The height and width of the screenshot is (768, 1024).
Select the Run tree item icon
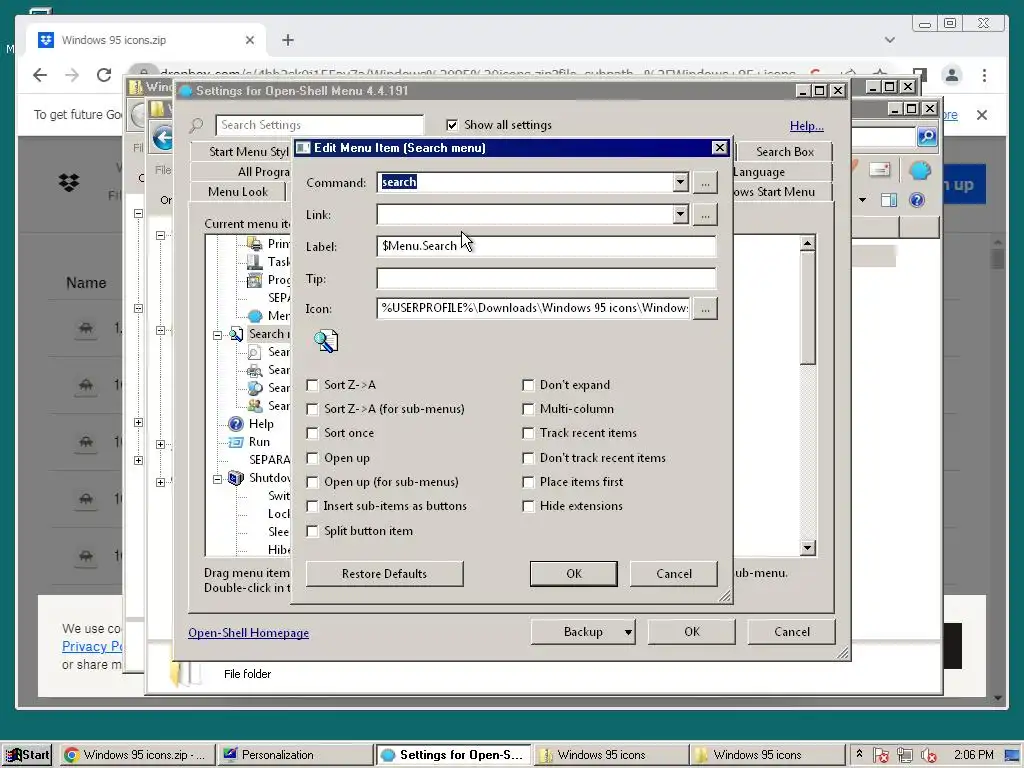pyautogui.click(x=236, y=442)
